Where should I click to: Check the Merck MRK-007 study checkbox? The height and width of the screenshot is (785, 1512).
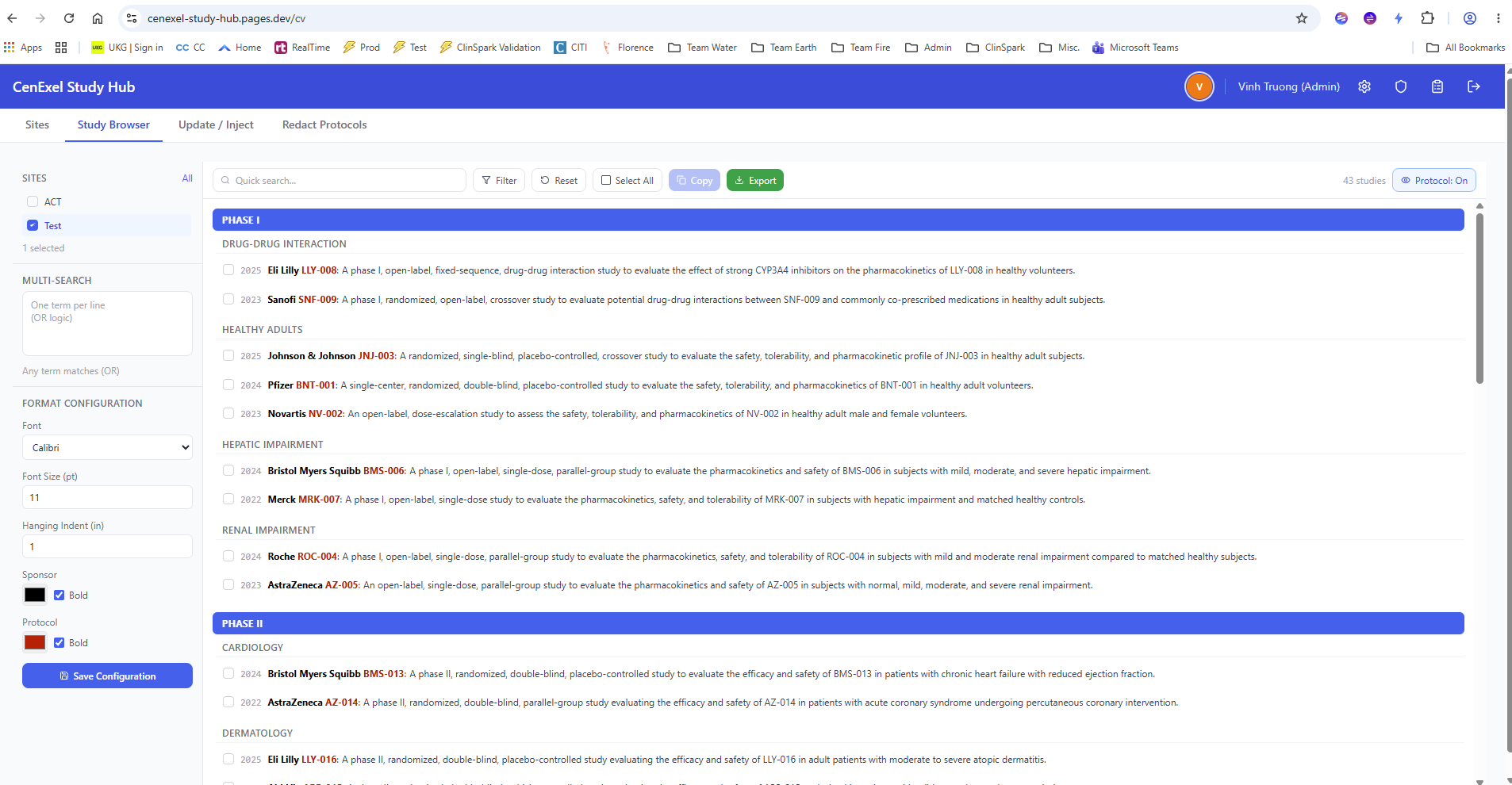tap(228, 499)
